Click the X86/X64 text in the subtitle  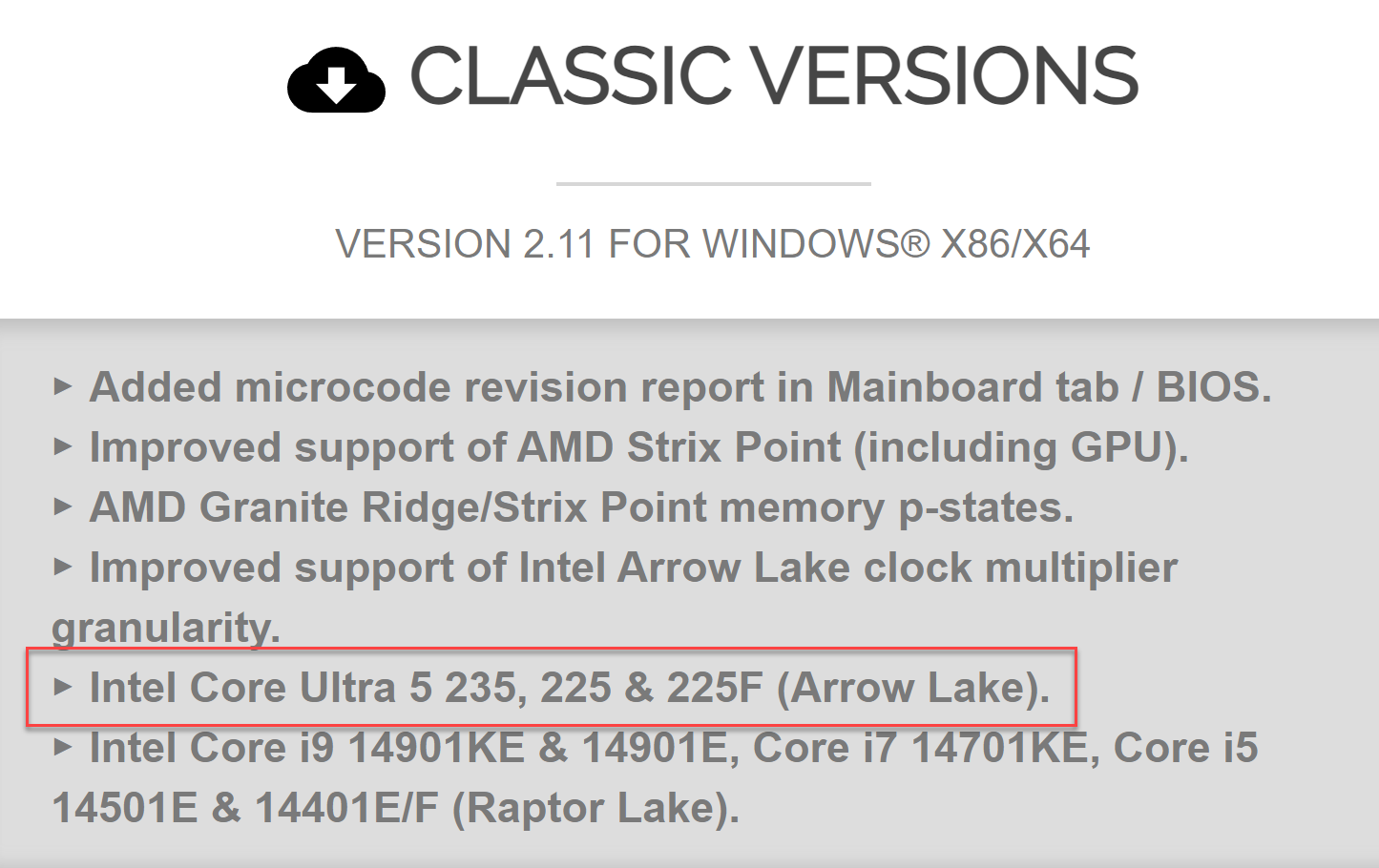(1014, 244)
